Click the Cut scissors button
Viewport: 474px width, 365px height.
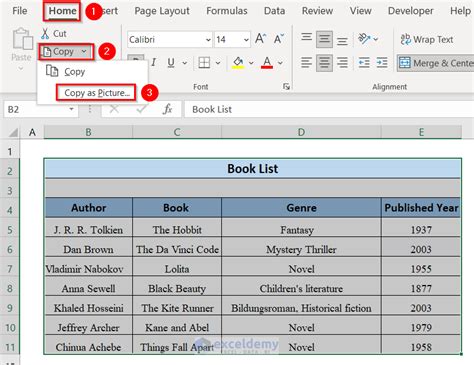tap(54, 33)
